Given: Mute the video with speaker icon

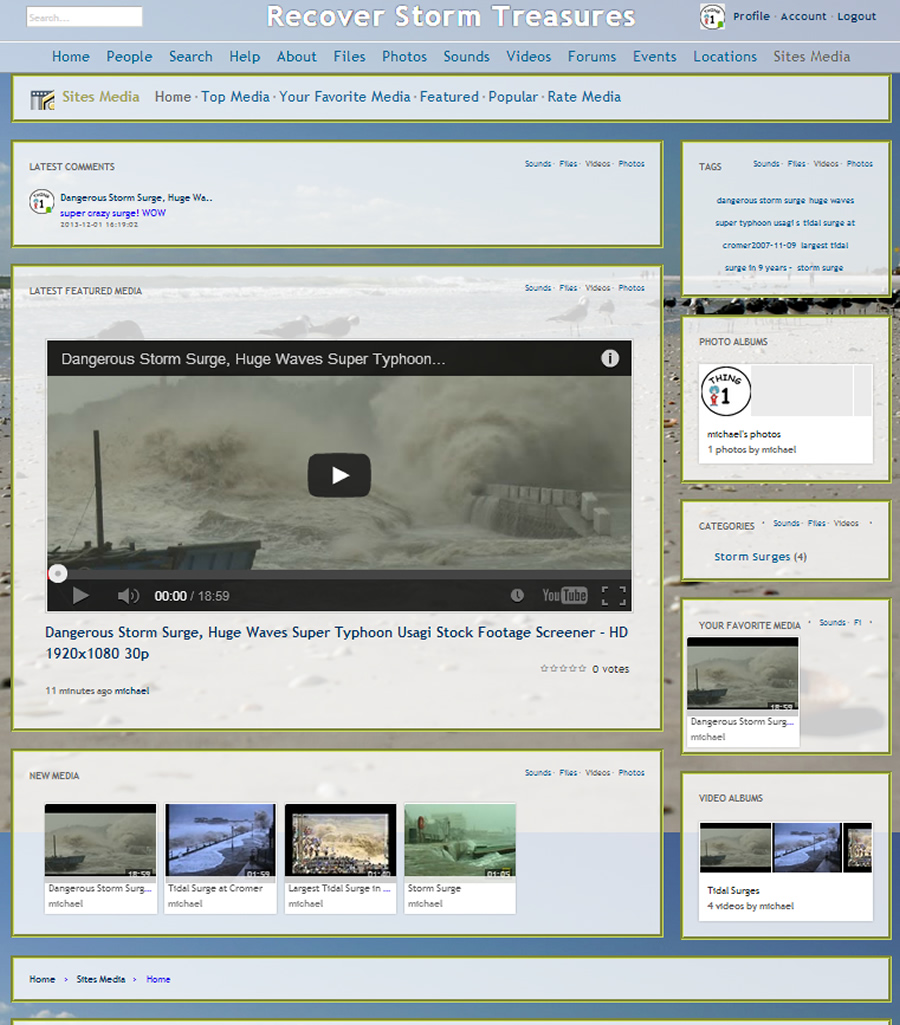Looking at the screenshot, I should pyautogui.click(x=128, y=596).
